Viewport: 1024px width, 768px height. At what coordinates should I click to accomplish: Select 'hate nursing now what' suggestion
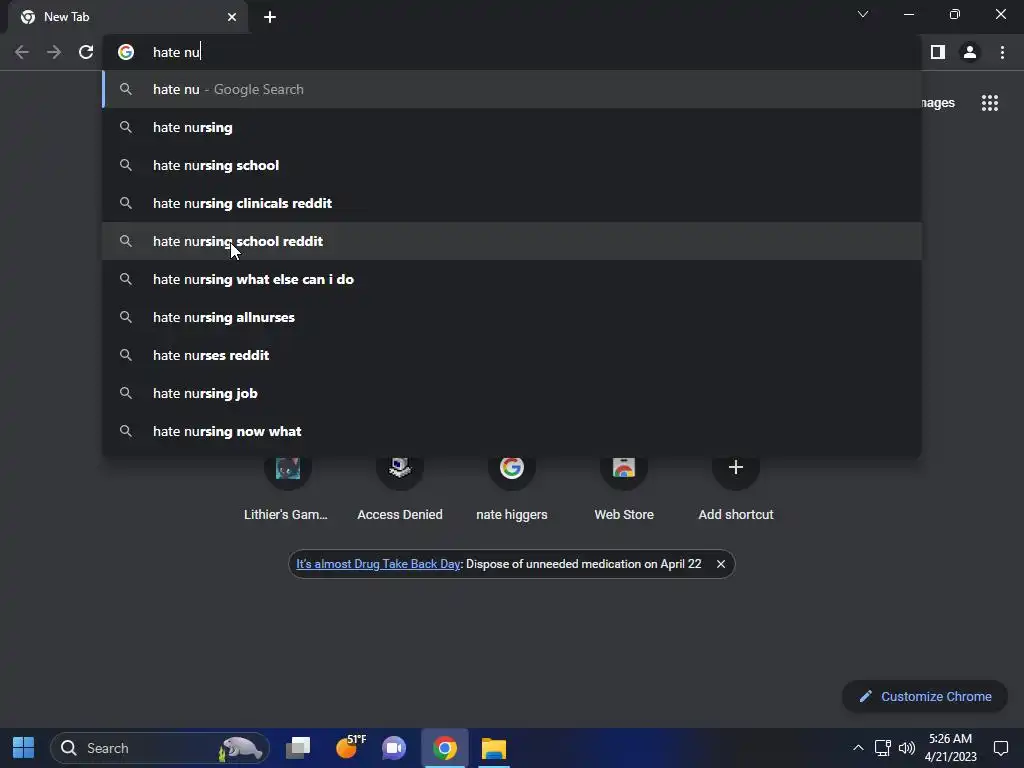pos(512,431)
